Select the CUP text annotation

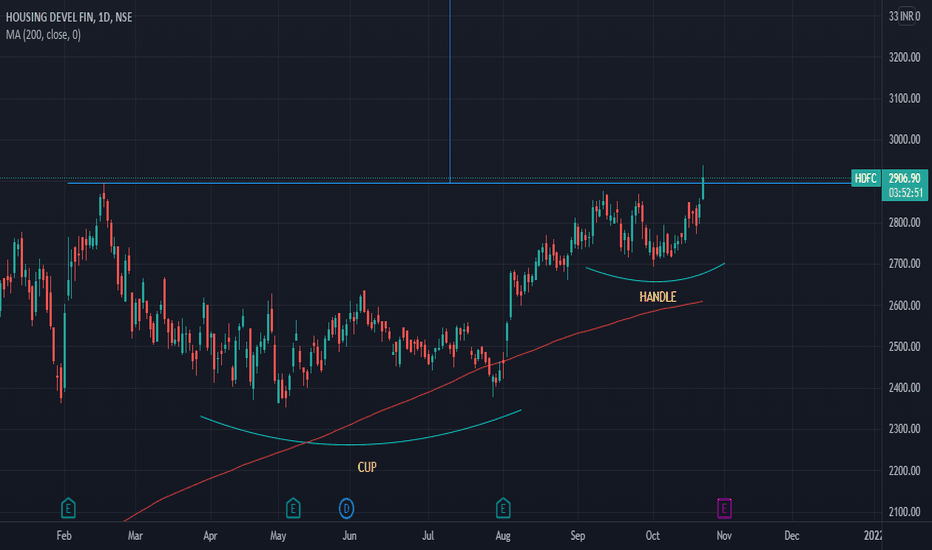[x=367, y=467]
